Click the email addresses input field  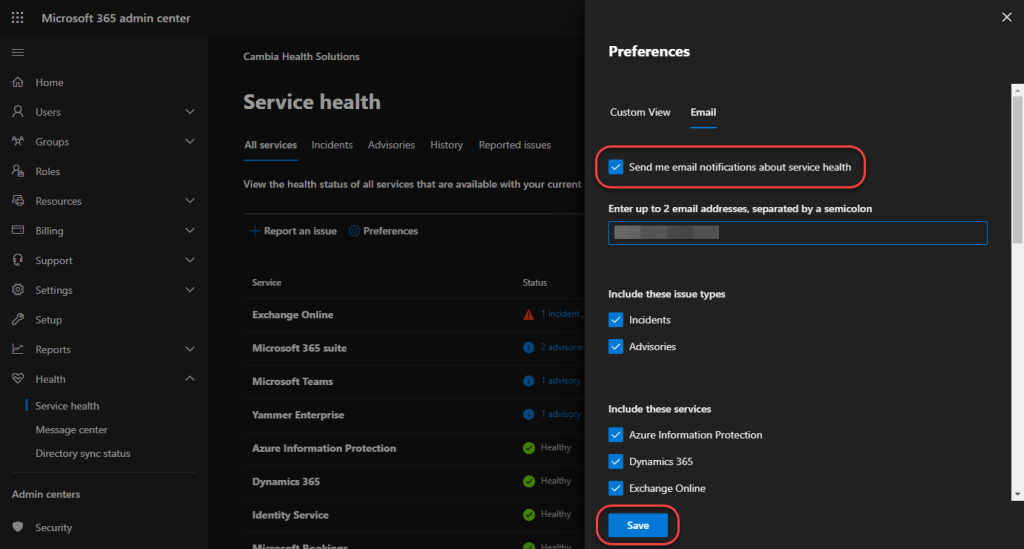[797, 233]
